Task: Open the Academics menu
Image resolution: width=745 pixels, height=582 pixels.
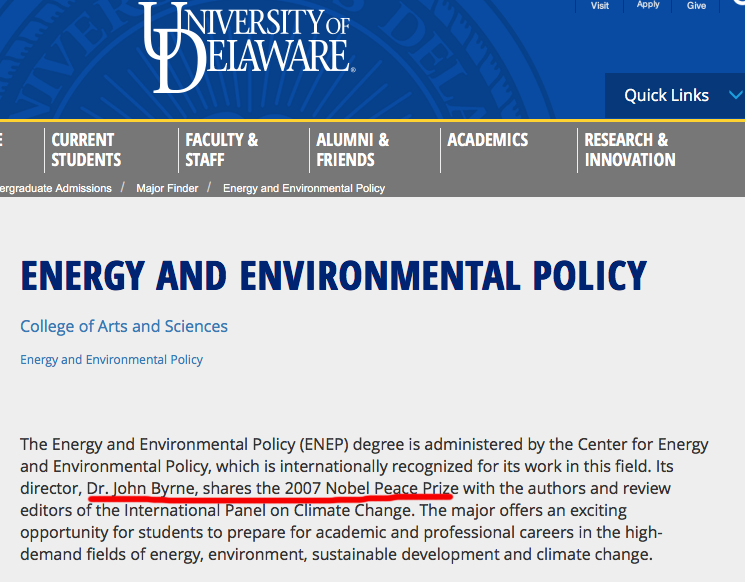Action: [x=487, y=140]
